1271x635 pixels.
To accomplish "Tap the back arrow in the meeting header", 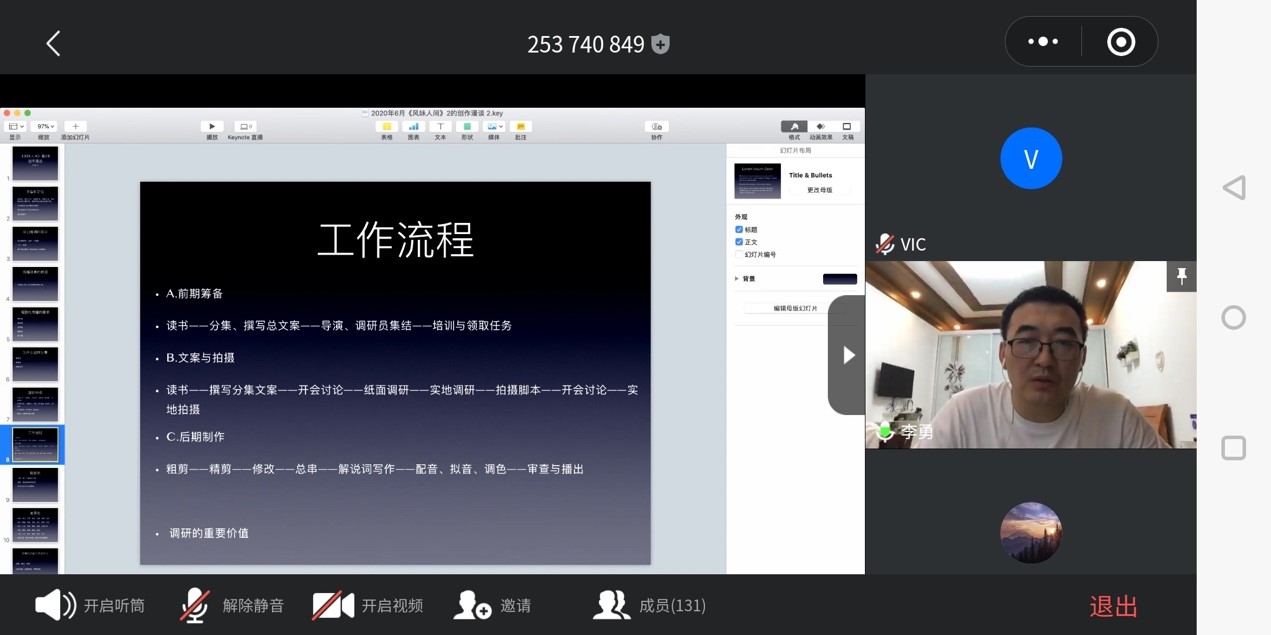I will click(x=53, y=43).
